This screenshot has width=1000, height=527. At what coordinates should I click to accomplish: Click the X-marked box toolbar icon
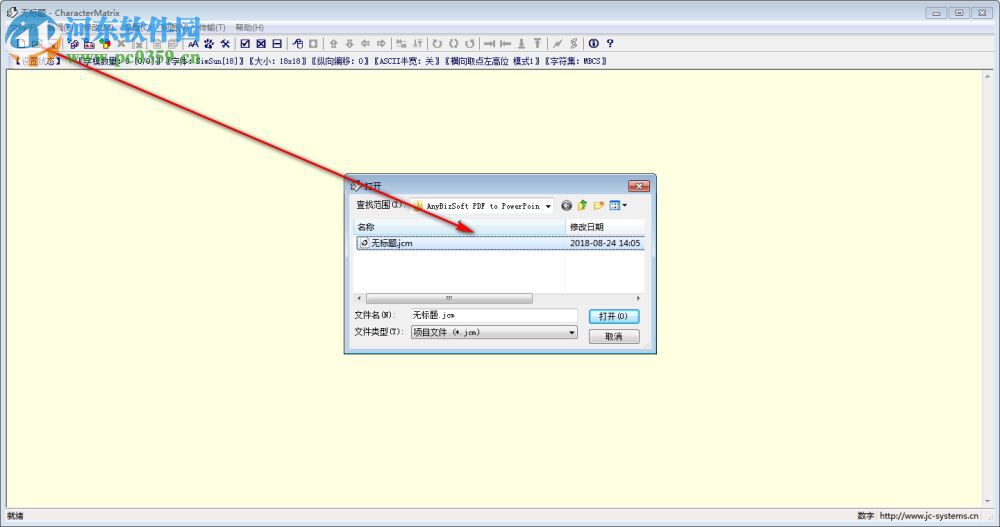[261, 43]
